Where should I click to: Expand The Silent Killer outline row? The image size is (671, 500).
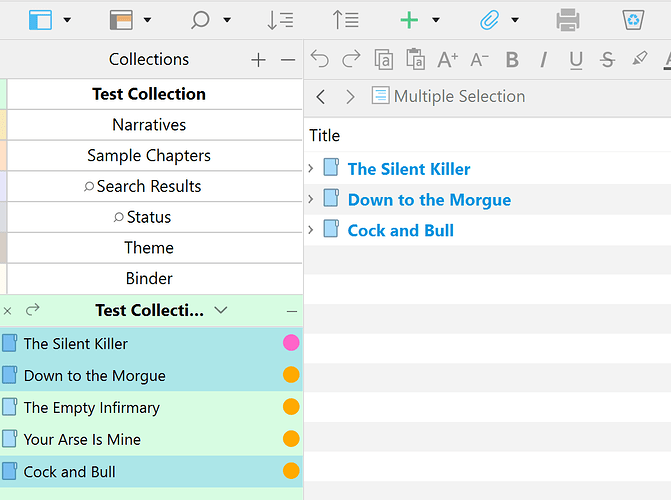pos(311,168)
